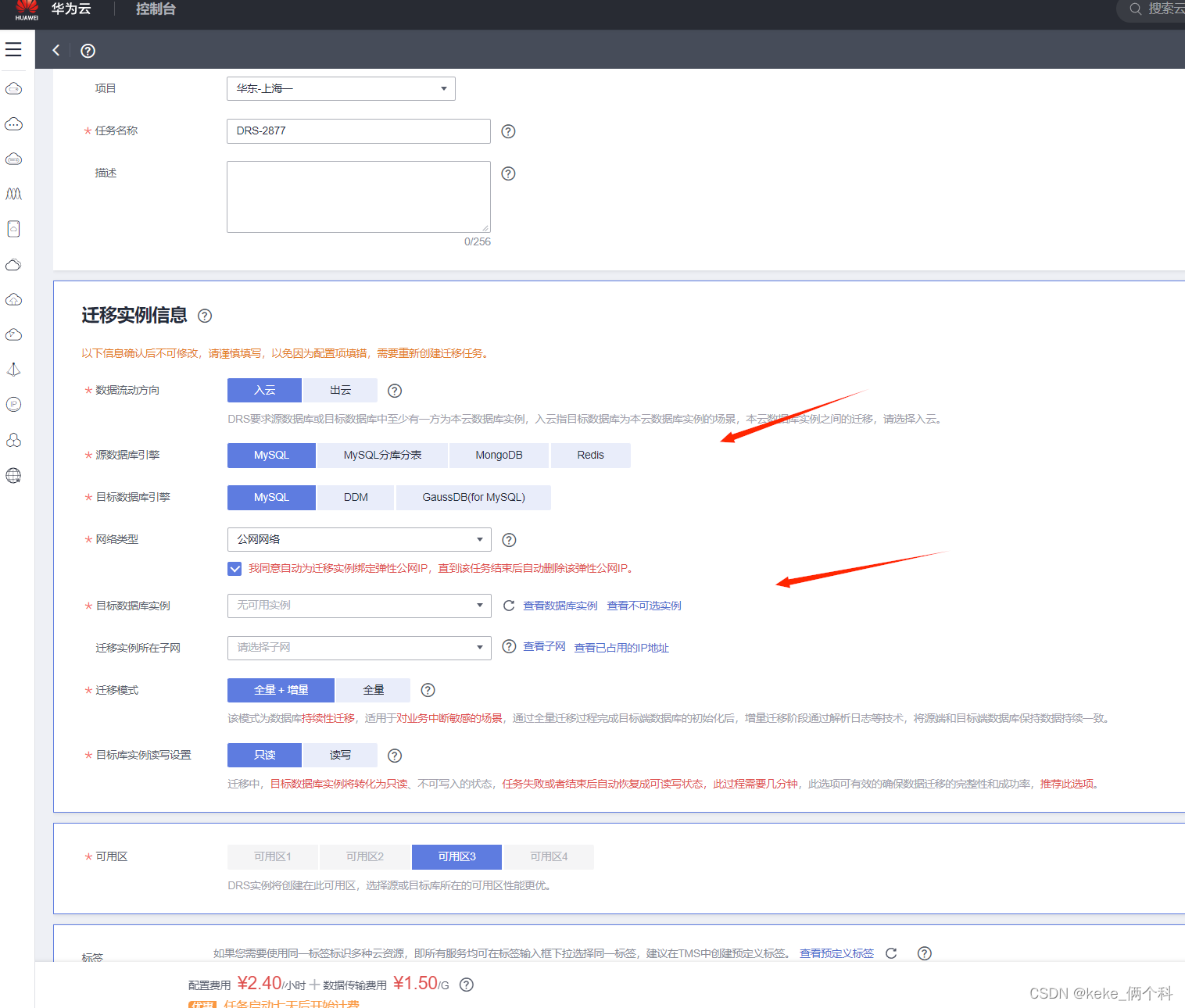
Task: Open 查看预定义标签 link
Action: click(x=836, y=953)
